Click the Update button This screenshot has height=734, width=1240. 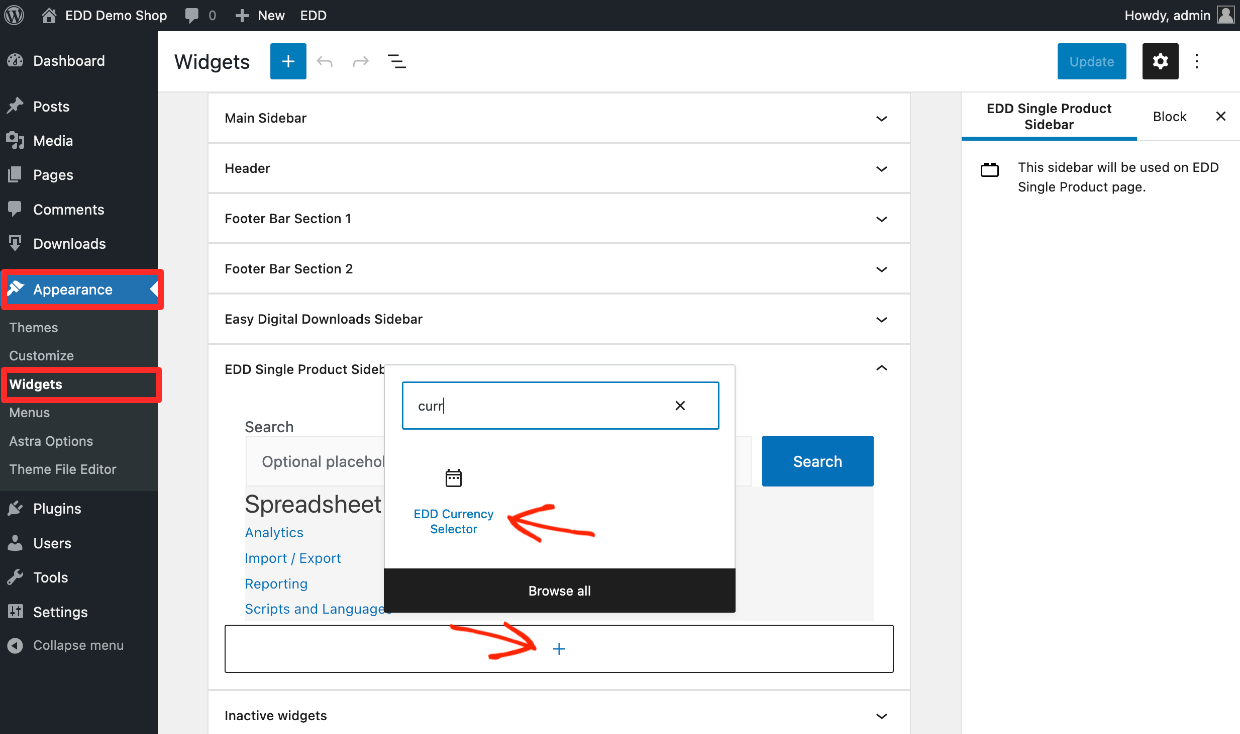click(x=1092, y=61)
